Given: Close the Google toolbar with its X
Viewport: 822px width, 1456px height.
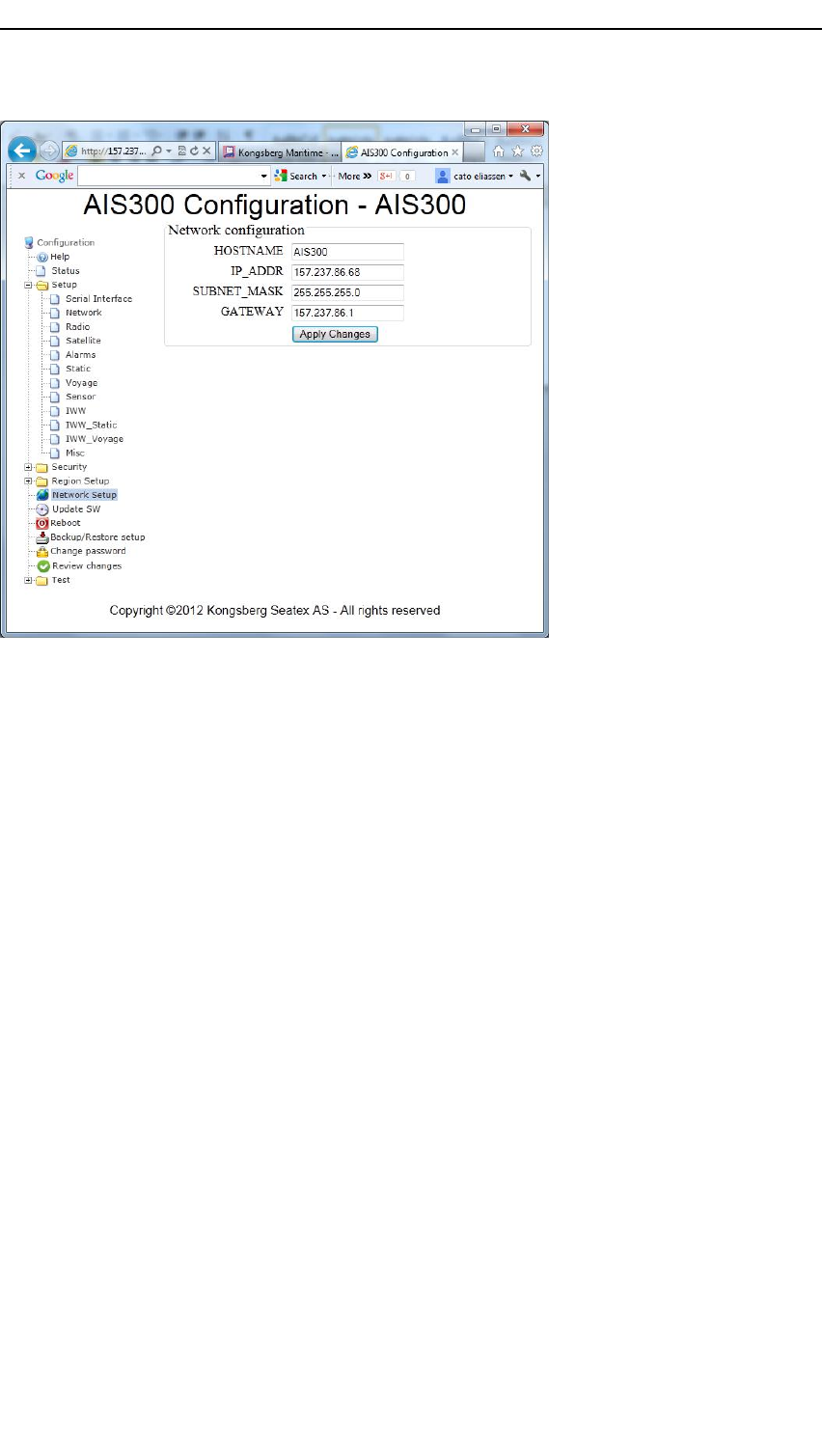Looking at the screenshot, I should click(21, 176).
